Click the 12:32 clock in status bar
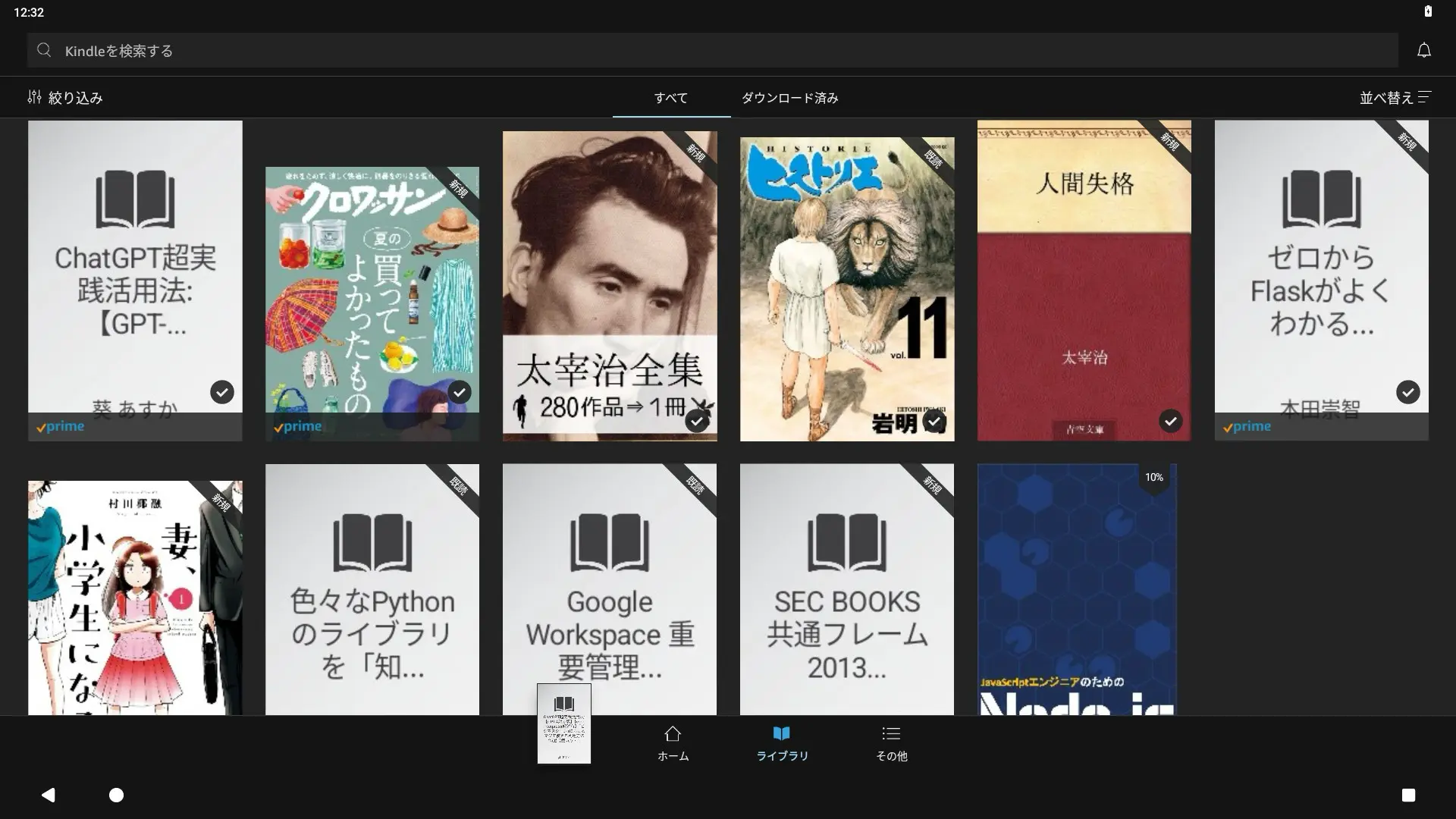 tap(29, 12)
